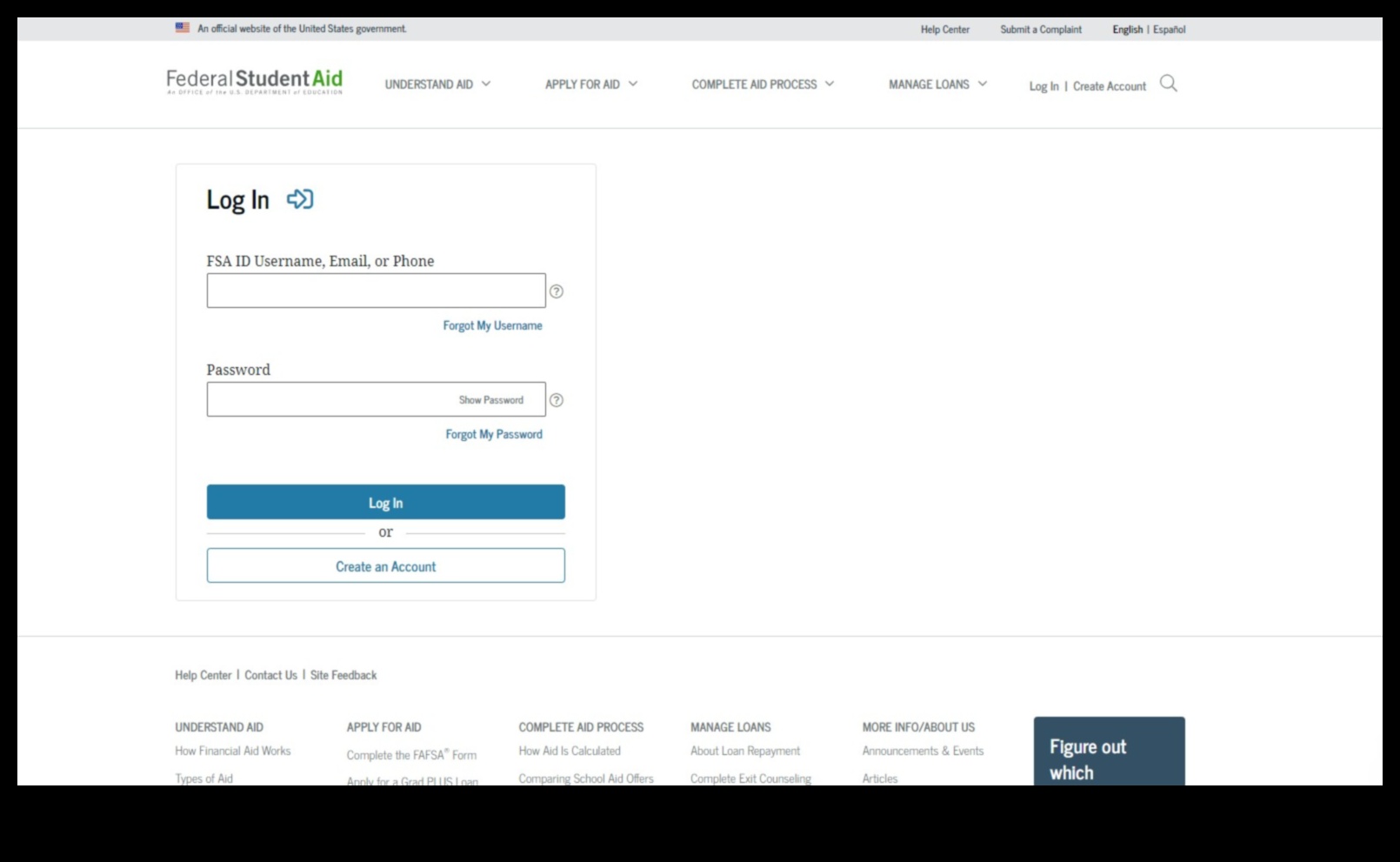1400x862 pixels.
Task: Switch language to Español
Action: [1170, 29]
